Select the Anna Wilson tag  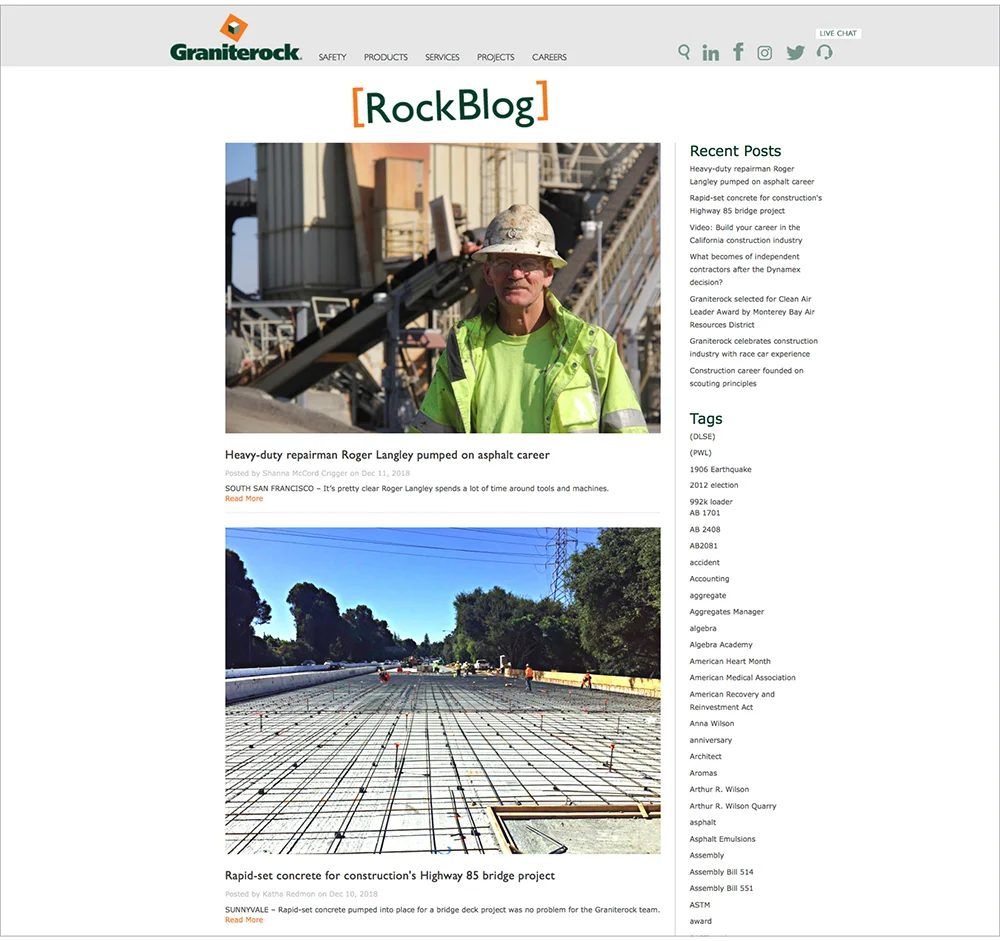712,723
